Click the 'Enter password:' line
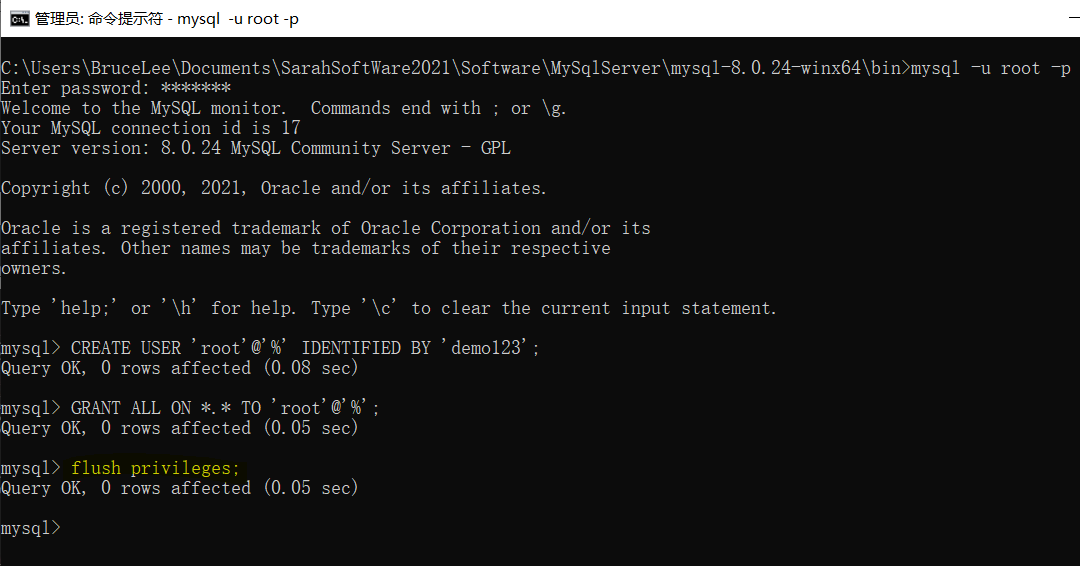1080x566 pixels. point(116,88)
